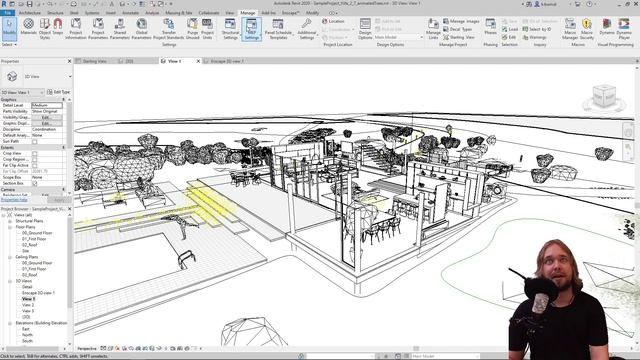640x360 pixels.
Task: Open the Main Model design option dropdown
Action: click(x=398, y=37)
